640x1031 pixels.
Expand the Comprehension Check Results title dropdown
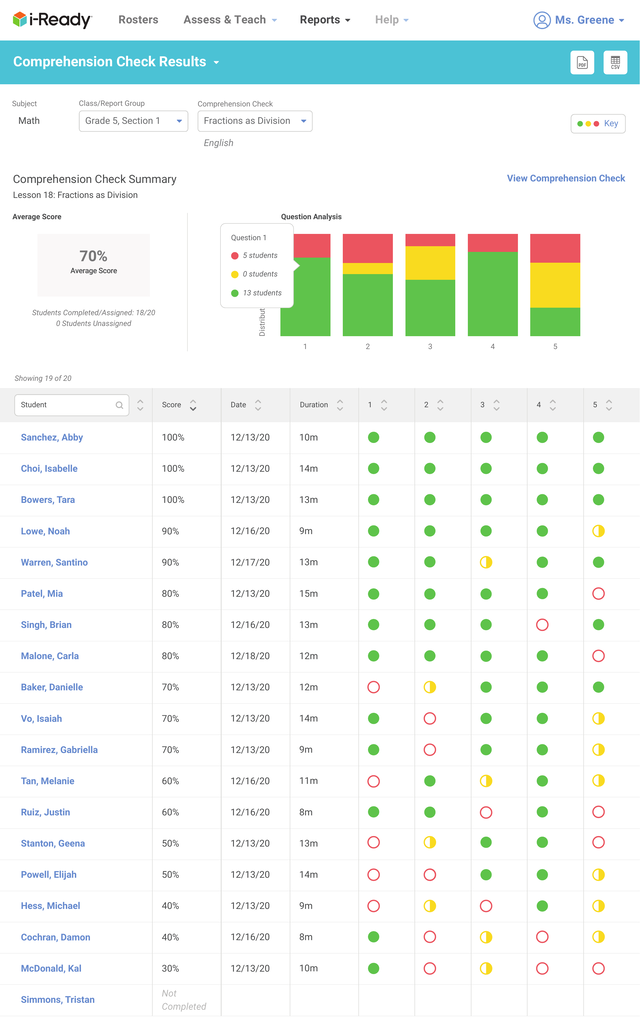pyautogui.click(x=216, y=62)
